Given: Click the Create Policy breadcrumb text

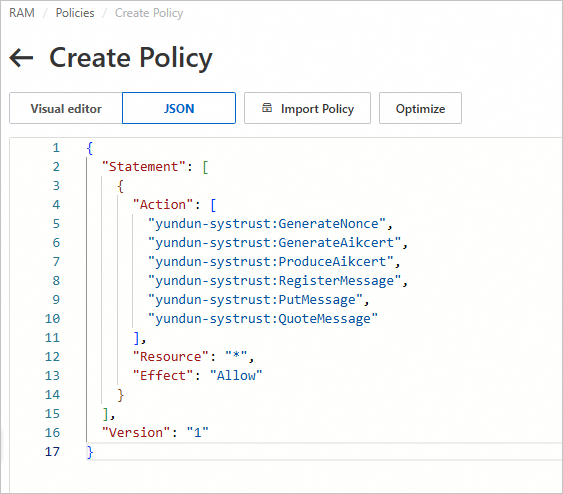Looking at the screenshot, I should [149, 13].
